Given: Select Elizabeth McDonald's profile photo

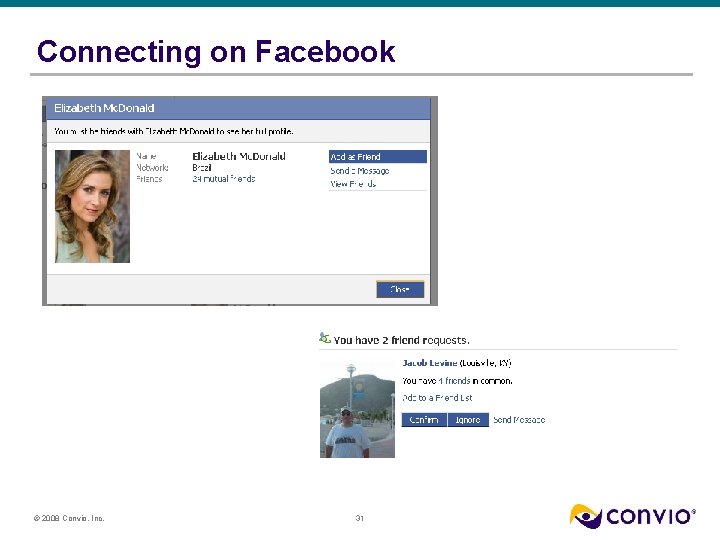Looking at the screenshot, I should tap(92, 206).
